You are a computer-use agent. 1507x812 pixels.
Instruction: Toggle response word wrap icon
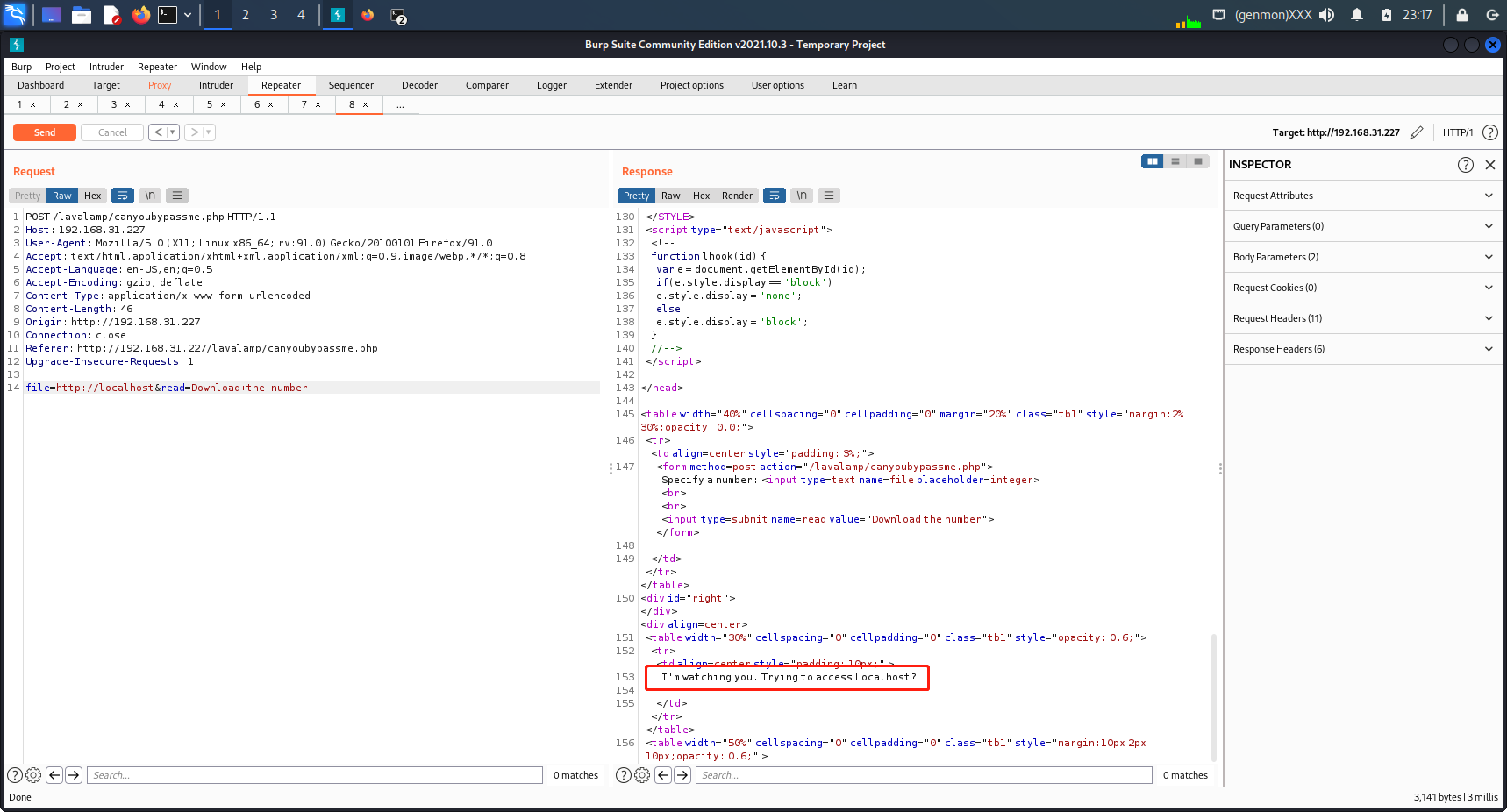pos(775,196)
